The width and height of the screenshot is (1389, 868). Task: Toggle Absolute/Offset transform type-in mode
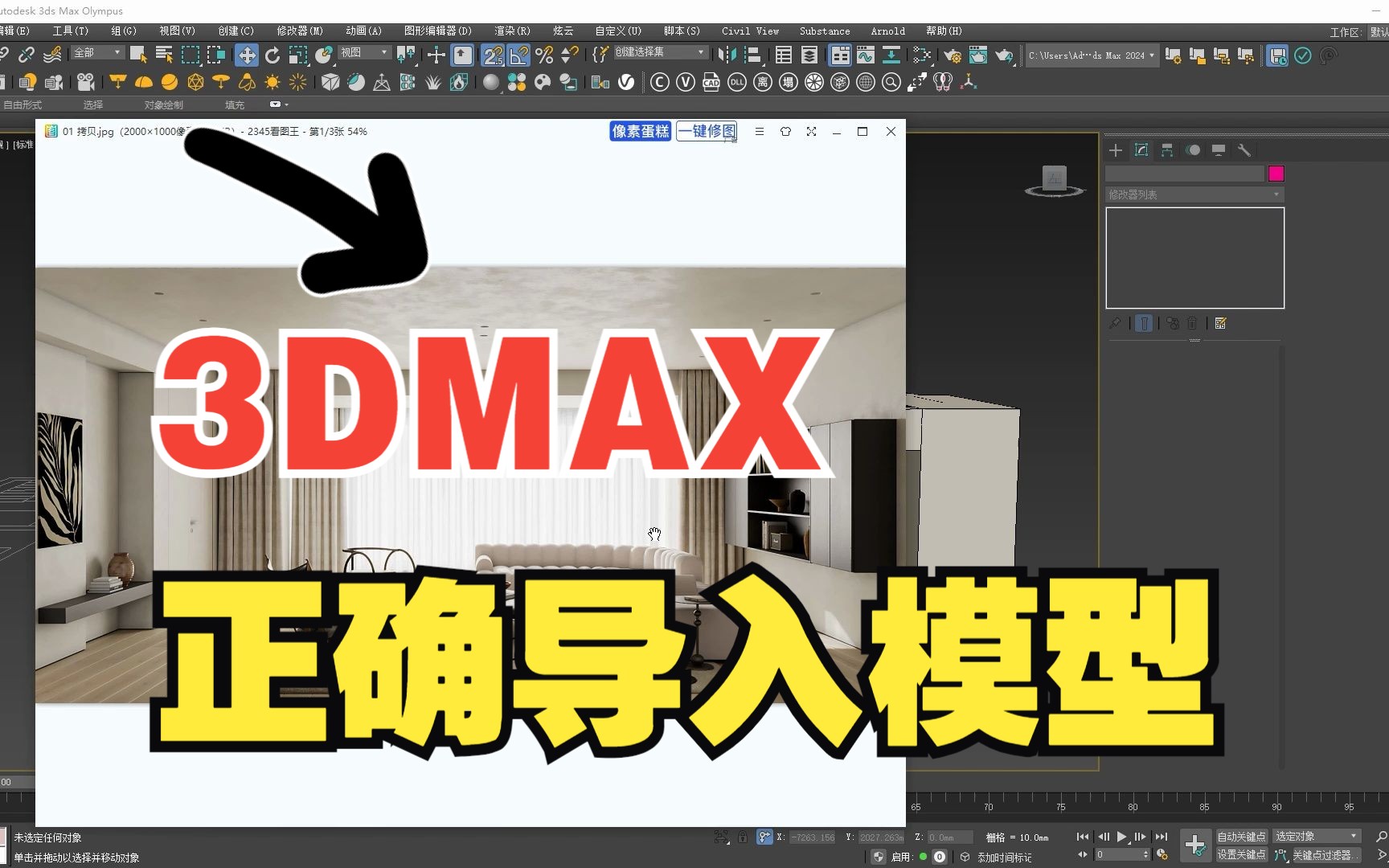pyautogui.click(x=764, y=837)
